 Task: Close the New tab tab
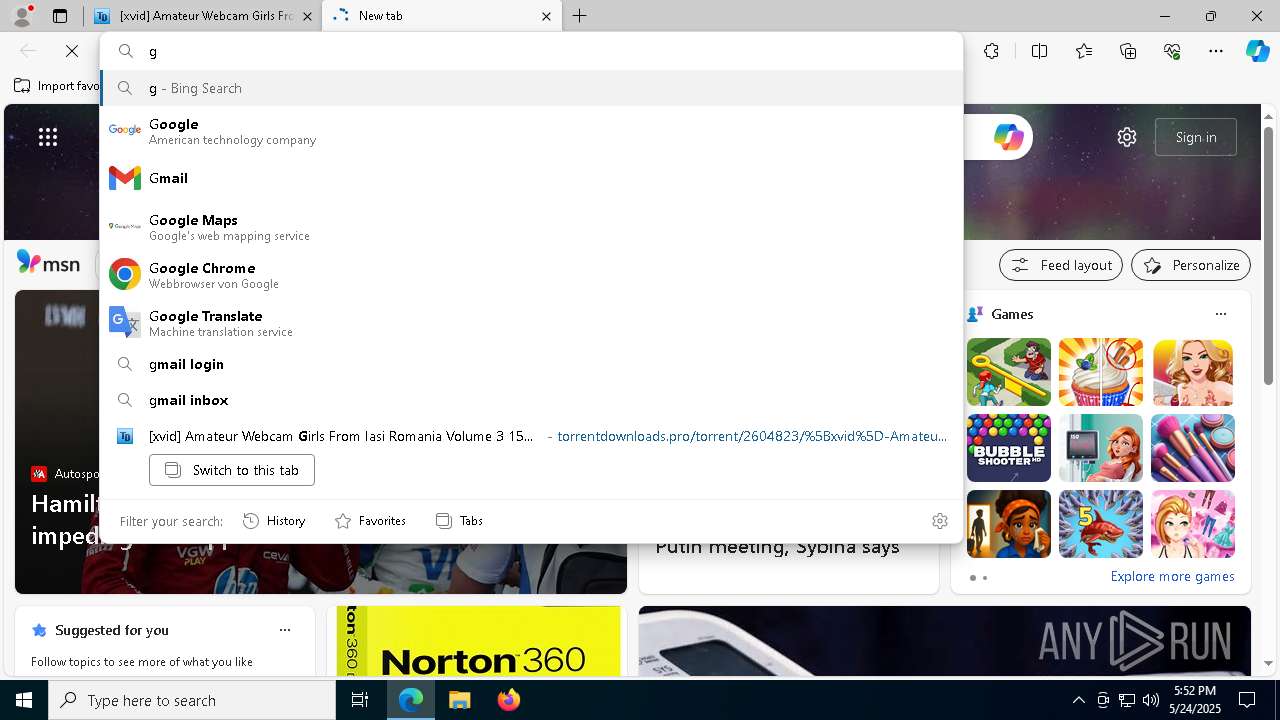[546, 16]
